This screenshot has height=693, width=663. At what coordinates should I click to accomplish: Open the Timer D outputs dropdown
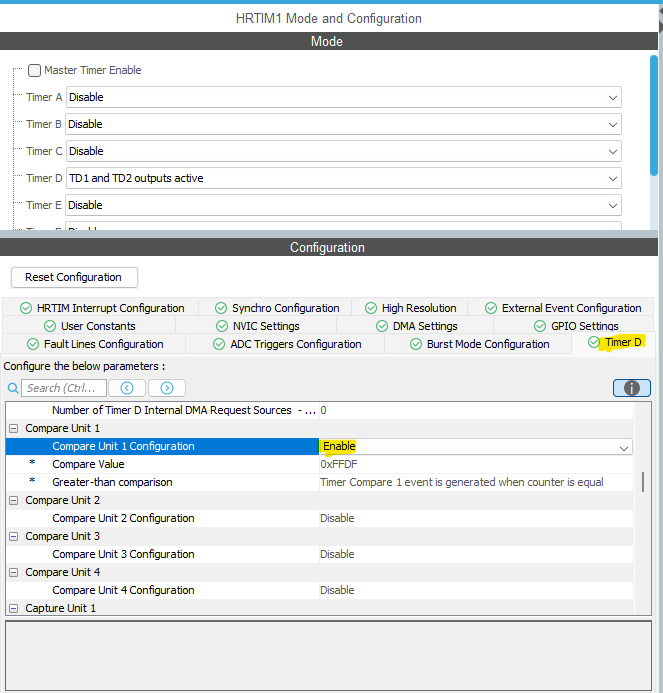[x=344, y=178]
